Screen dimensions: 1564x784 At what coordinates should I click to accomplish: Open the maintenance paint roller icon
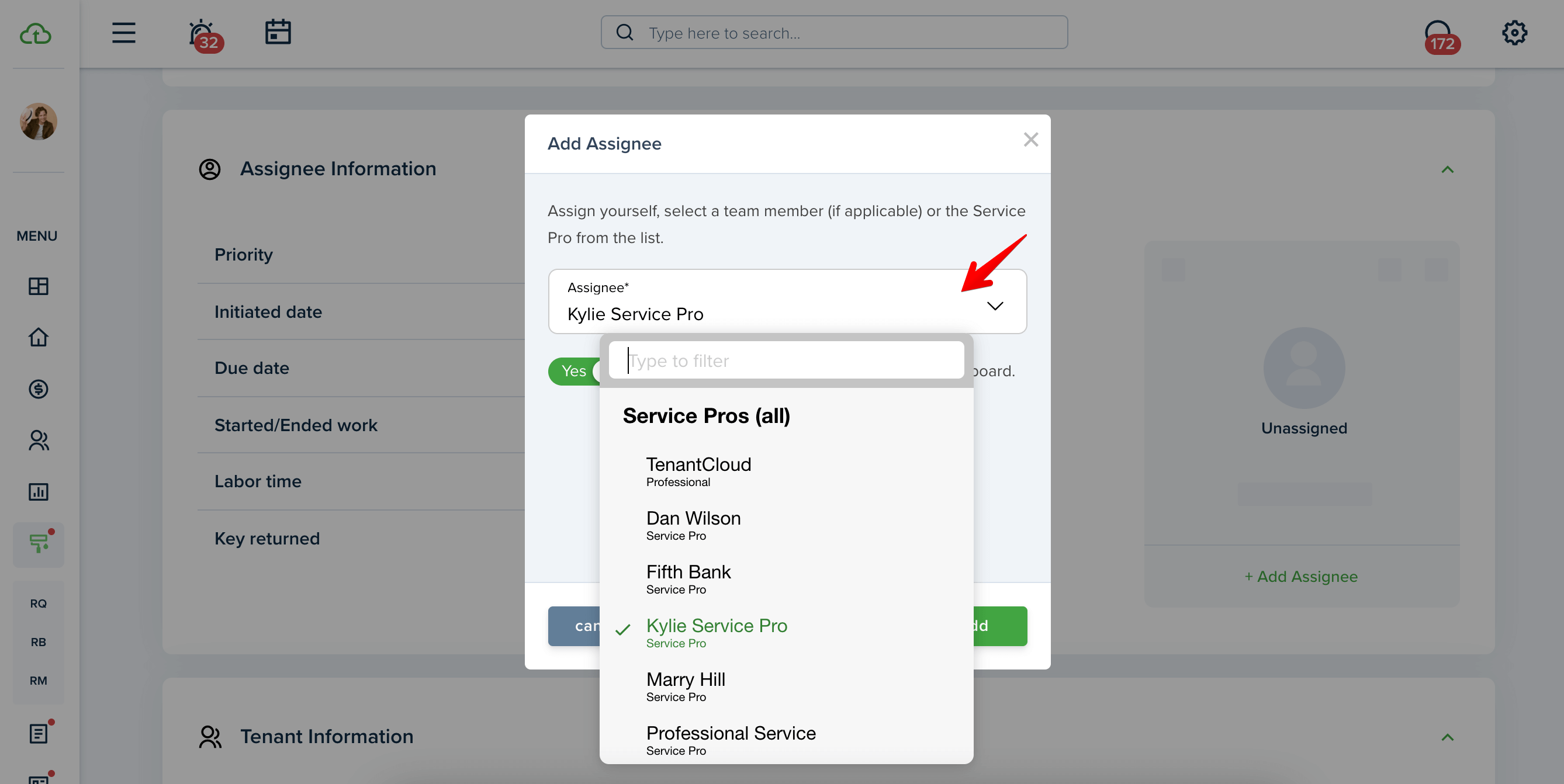click(38, 544)
